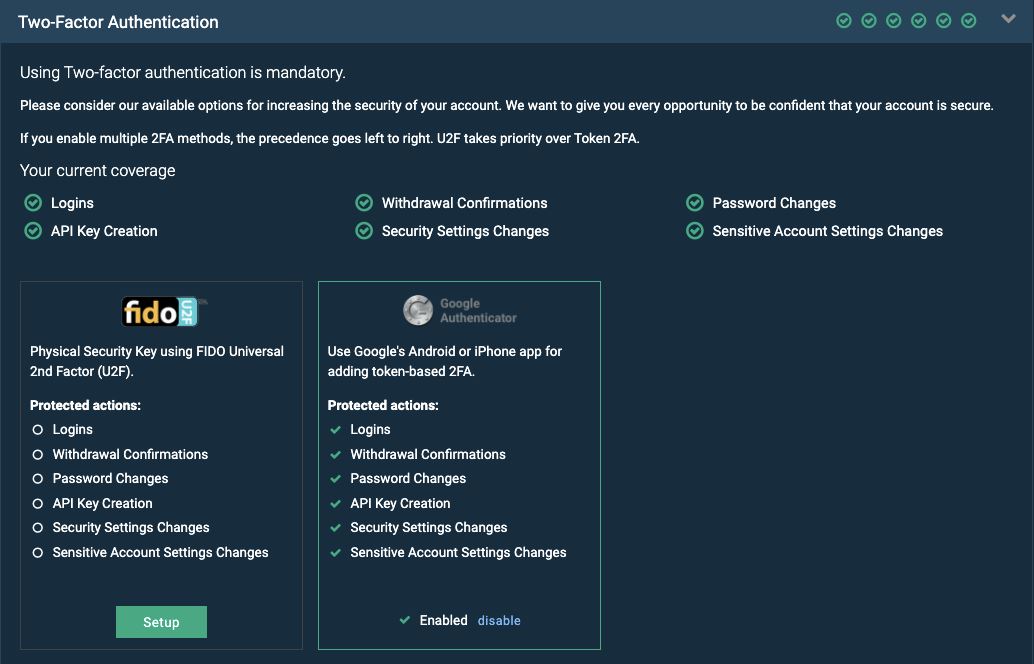Click Password Changes checkmark in Google Authenticator card

336,479
